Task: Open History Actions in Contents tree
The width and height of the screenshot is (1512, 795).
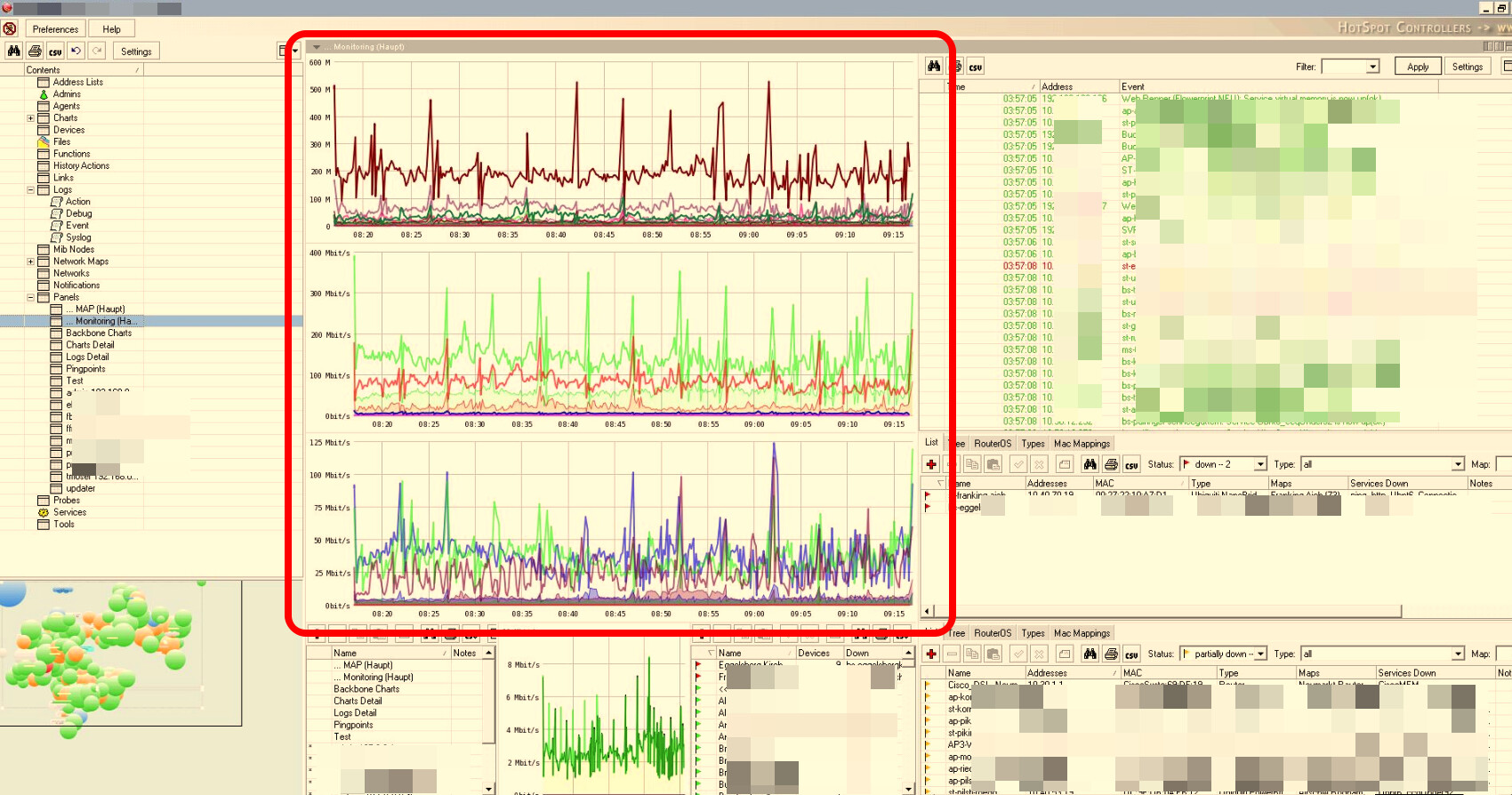Action: [81, 166]
